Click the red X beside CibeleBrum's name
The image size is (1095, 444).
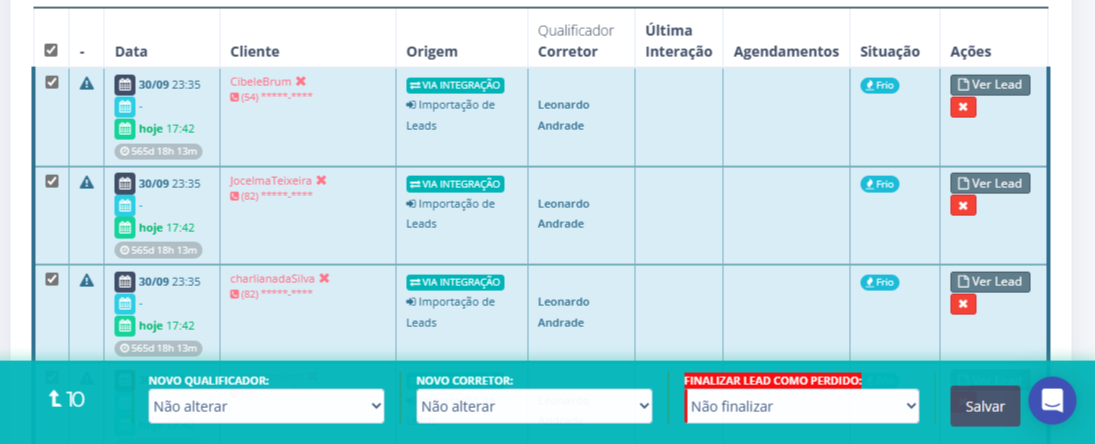point(301,82)
